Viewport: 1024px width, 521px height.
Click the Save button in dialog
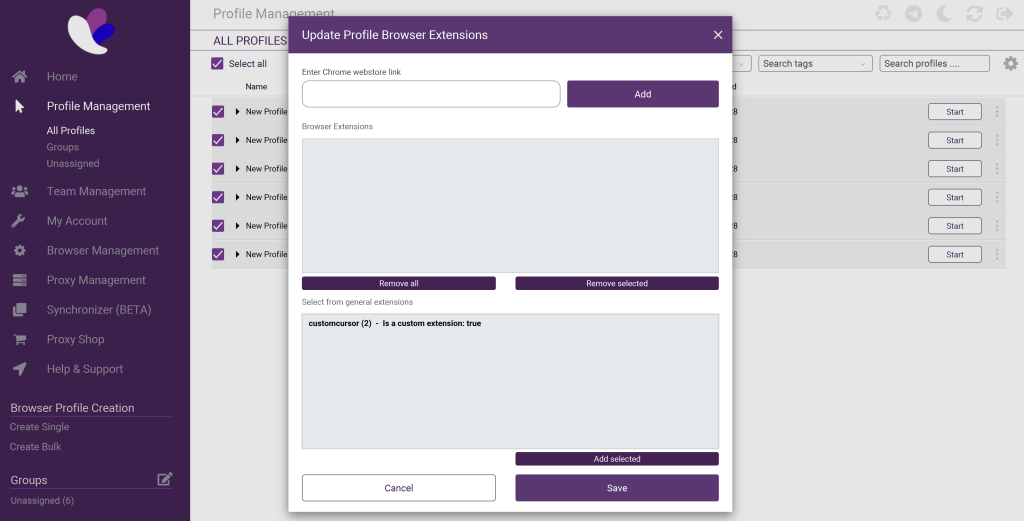coord(616,488)
